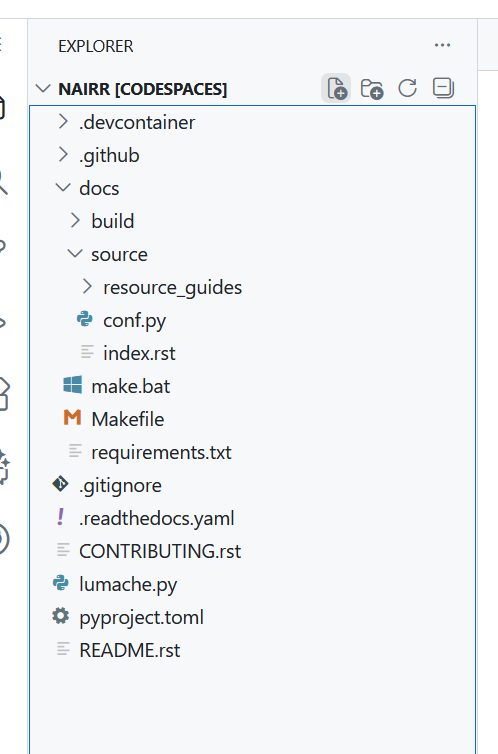Viewport: 498px width, 754px height.
Task: Collapse the docs folder
Action: 252,188
